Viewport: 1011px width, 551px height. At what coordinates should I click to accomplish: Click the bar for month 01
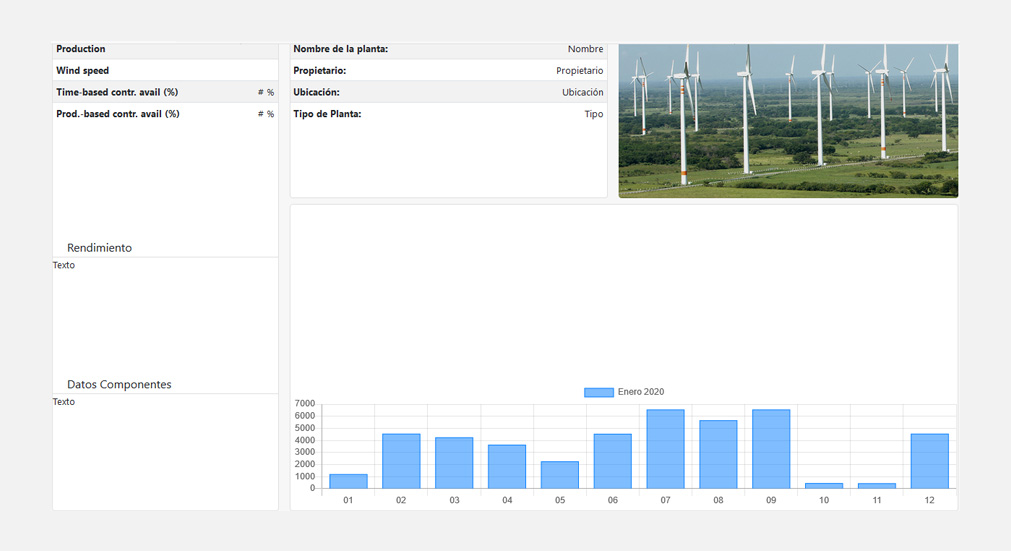(348, 481)
